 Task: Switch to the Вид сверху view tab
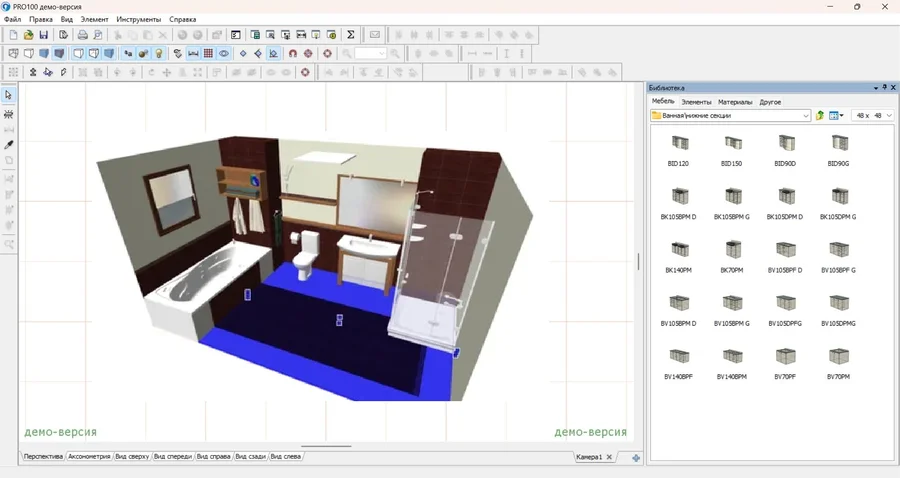click(x=131, y=457)
